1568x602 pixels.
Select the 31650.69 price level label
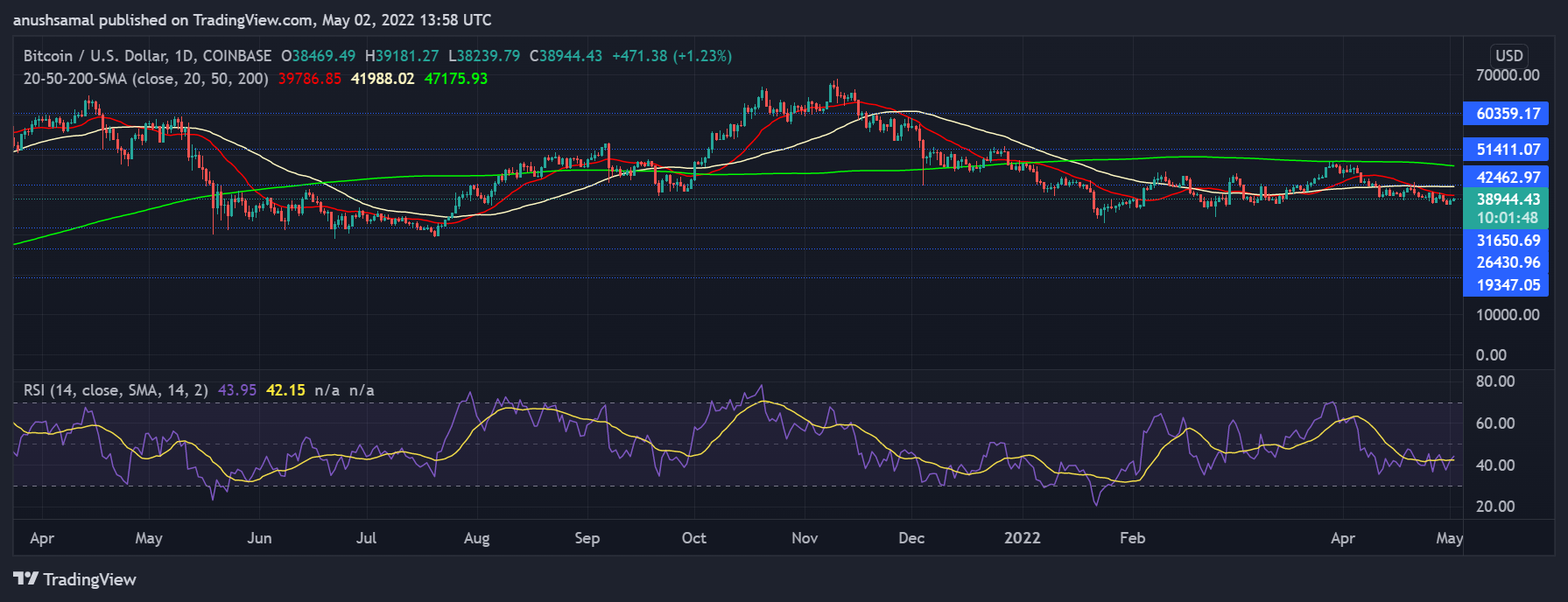click(x=1508, y=241)
